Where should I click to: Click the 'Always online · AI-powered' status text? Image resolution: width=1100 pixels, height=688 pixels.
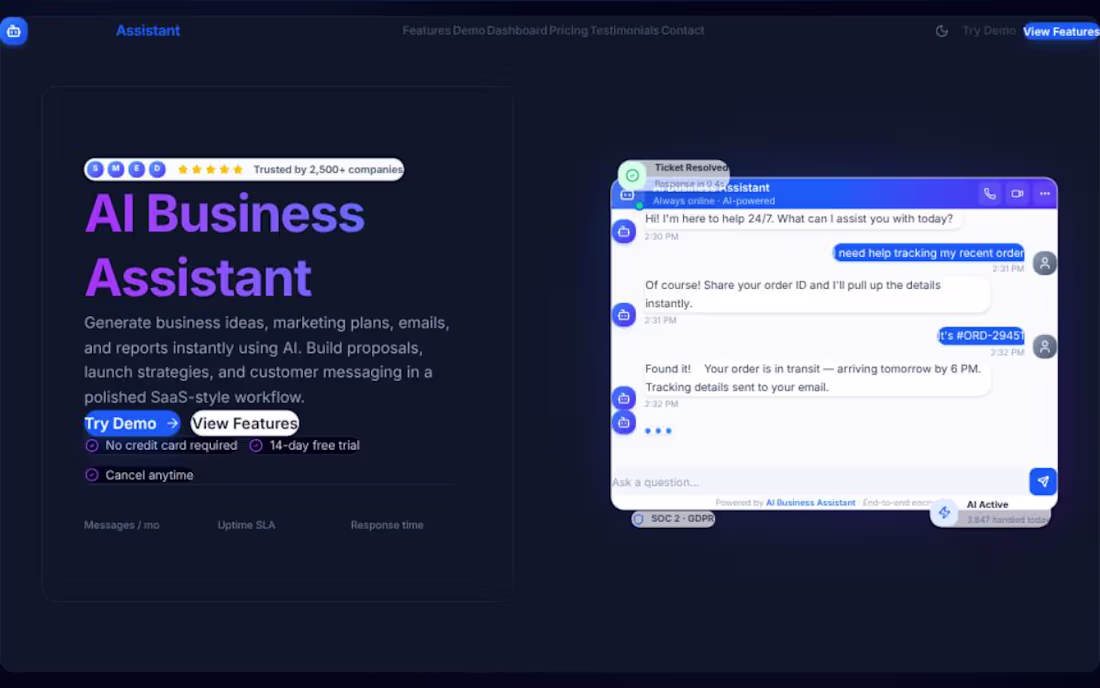point(714,201)
